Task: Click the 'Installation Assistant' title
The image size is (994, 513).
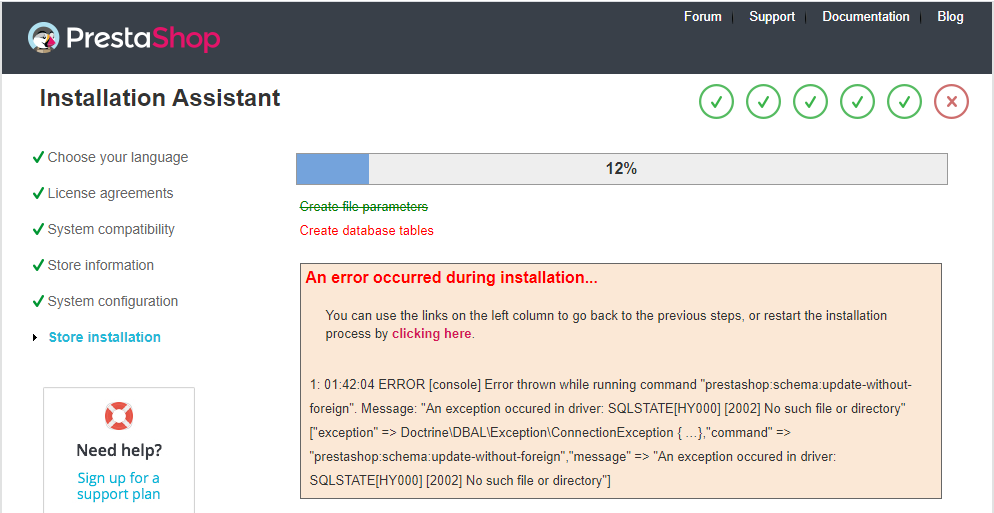Action: (x=160, y=98)
